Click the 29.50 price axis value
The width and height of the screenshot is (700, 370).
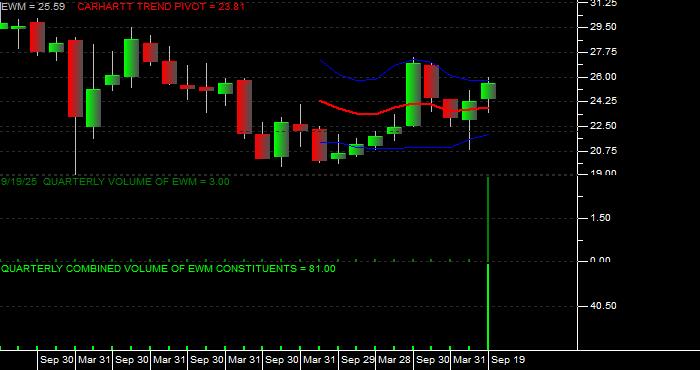(603, 27)
